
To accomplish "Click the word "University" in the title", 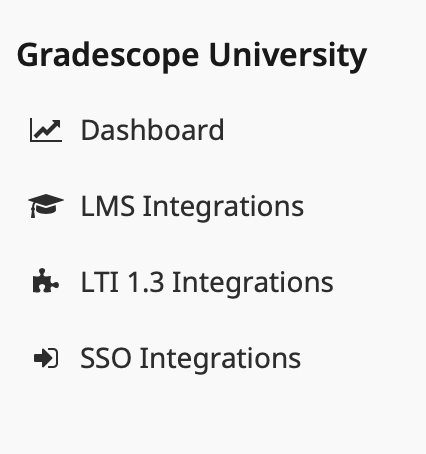I will [x=288, y=56].
